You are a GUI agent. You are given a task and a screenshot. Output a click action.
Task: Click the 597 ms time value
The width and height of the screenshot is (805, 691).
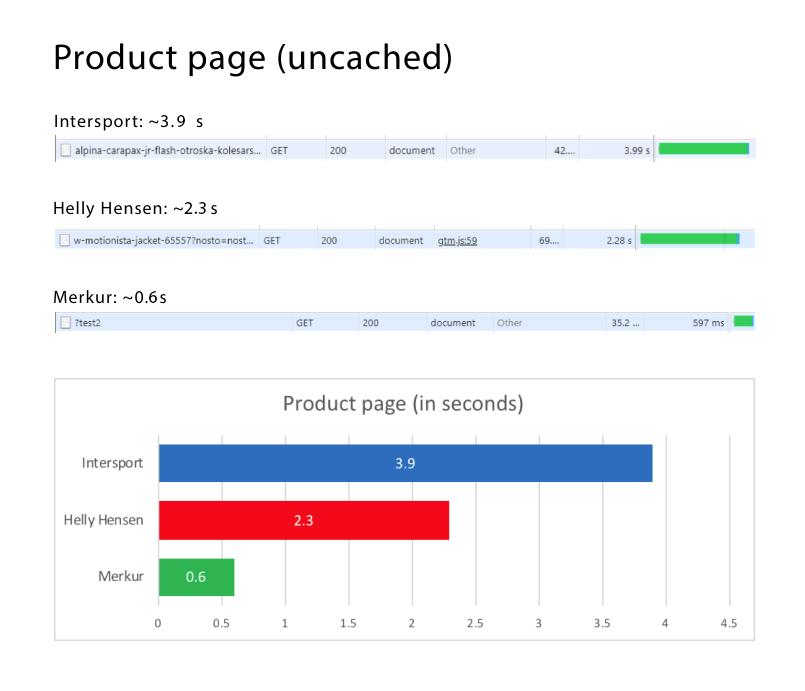tap(708, 322)
